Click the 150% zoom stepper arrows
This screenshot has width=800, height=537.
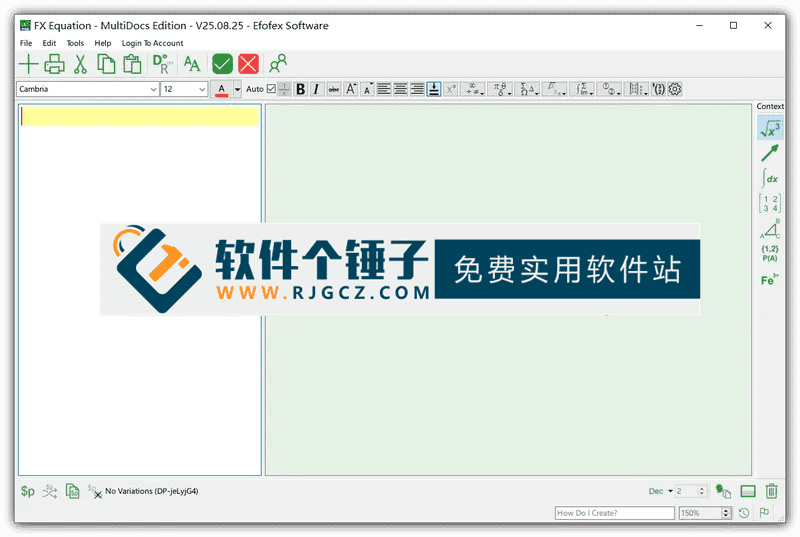pos(726,513)
